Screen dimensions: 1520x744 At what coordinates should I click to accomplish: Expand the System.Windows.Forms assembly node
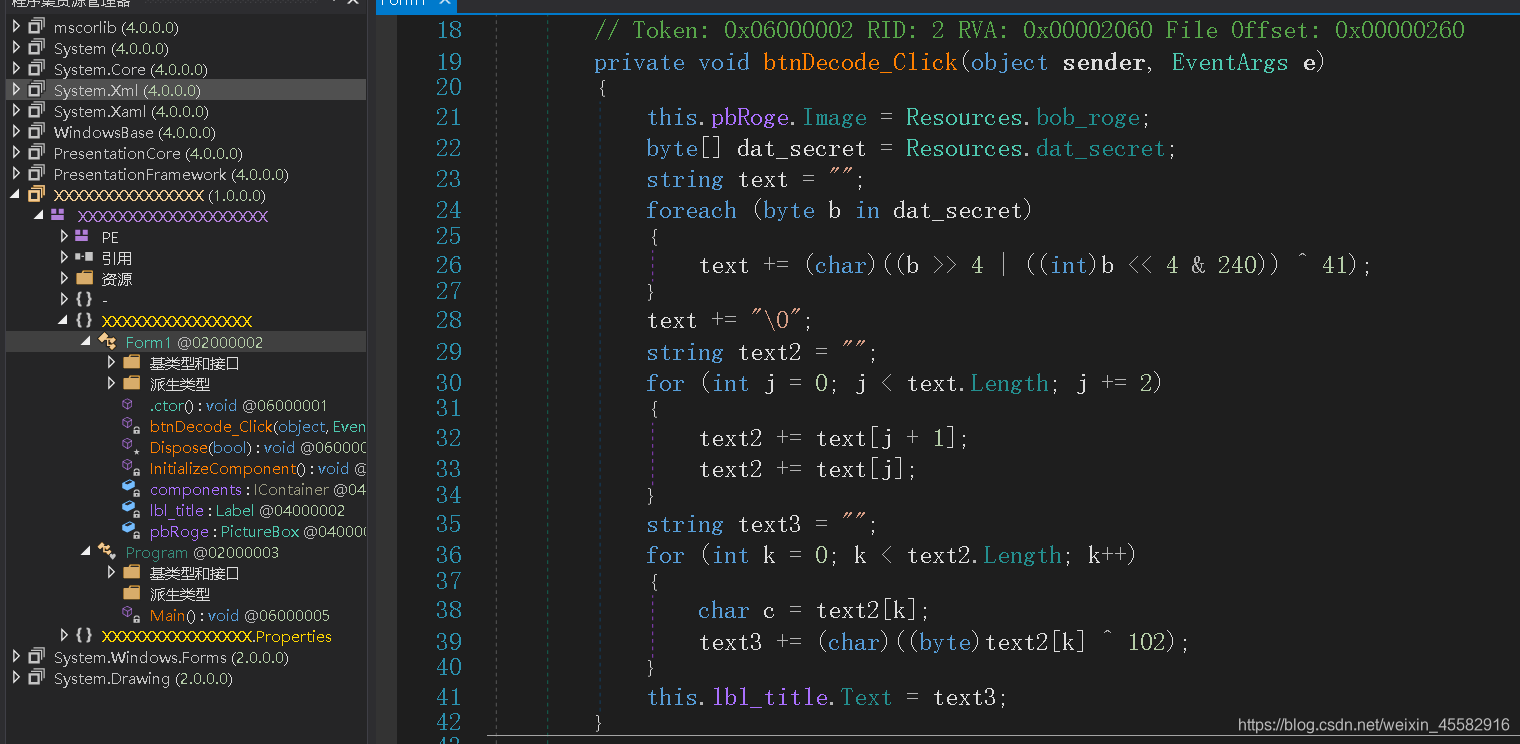pos(16,657)
